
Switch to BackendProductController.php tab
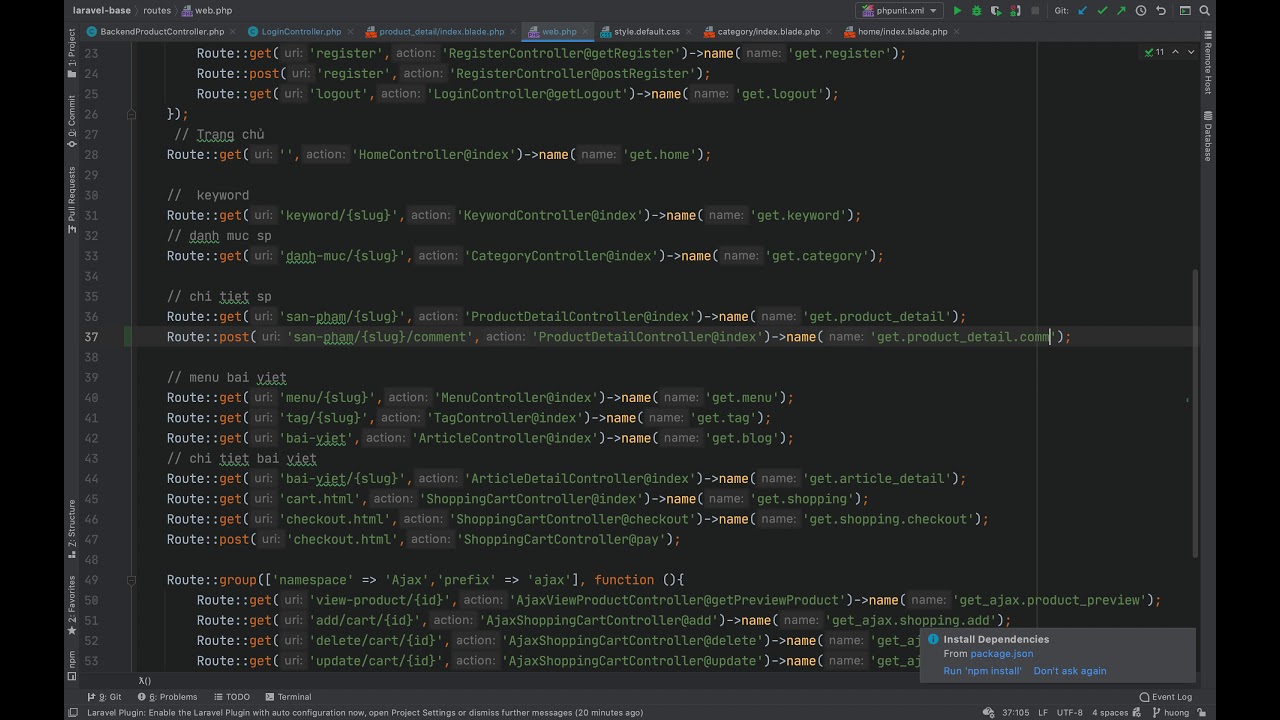click(155, 32)
